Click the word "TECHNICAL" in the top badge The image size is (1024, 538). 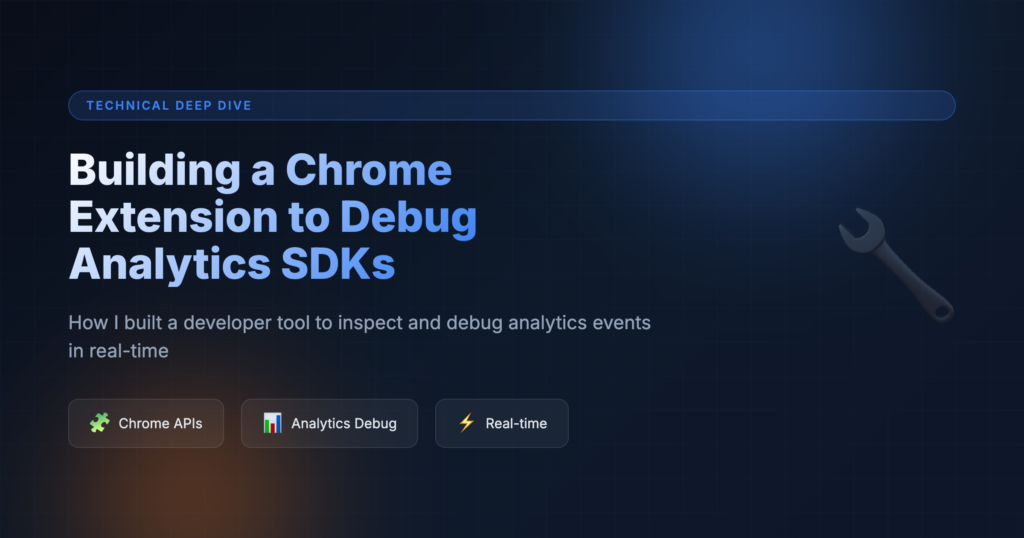pyautogui.click(x=118, y=105)
